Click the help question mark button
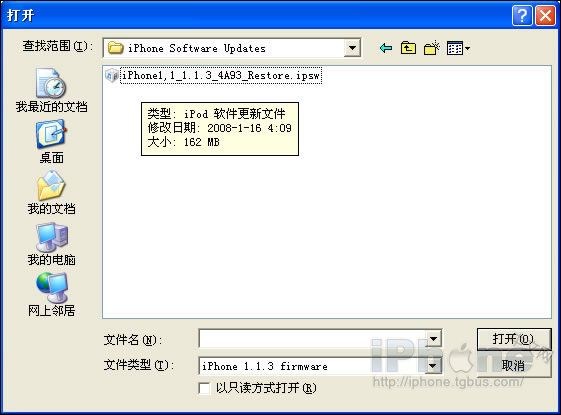Screen dimensions: 561x415 click(522, 15)
